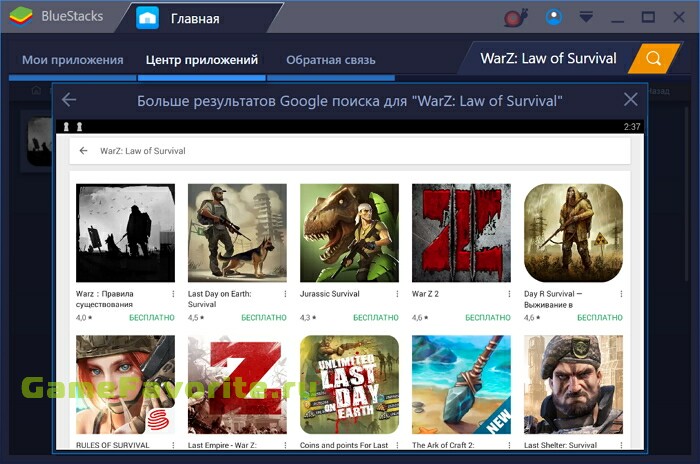Open the options menu for Last Day on Earth
Screen dimensions: 700x464
point(285,294)
